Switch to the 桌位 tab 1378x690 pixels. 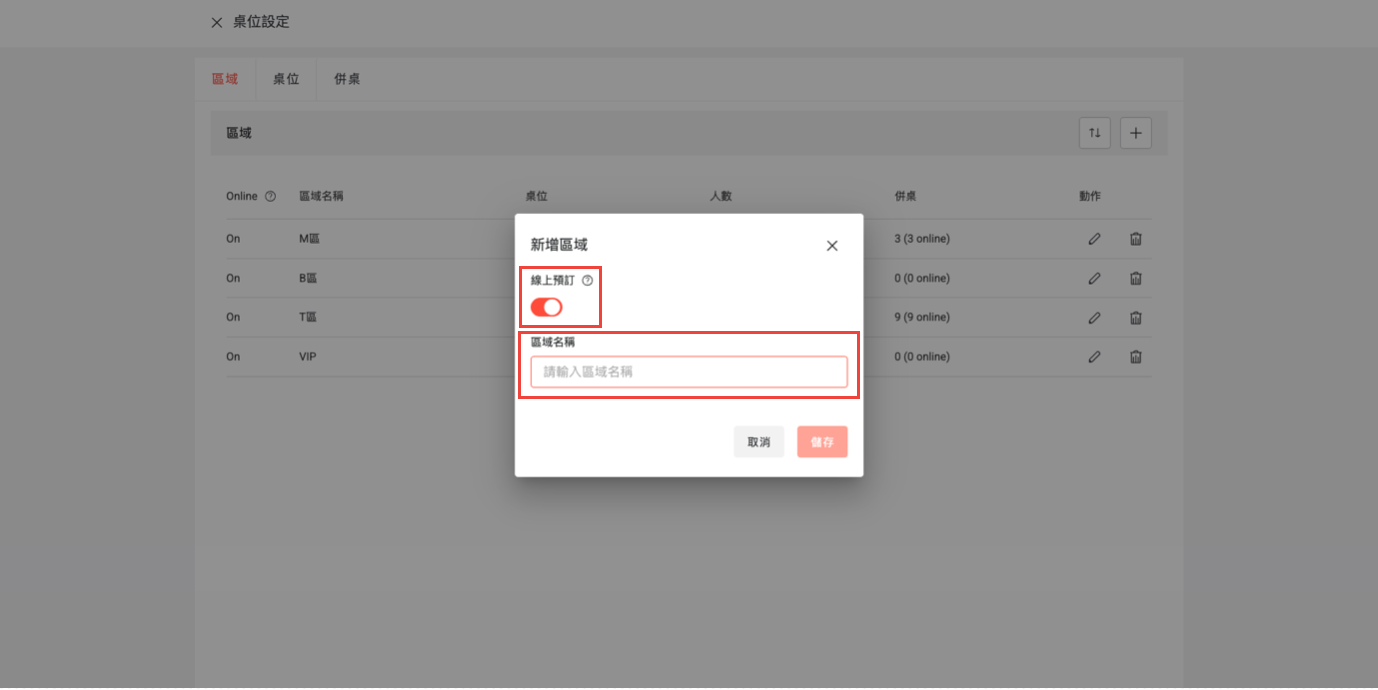click(286, 79)
